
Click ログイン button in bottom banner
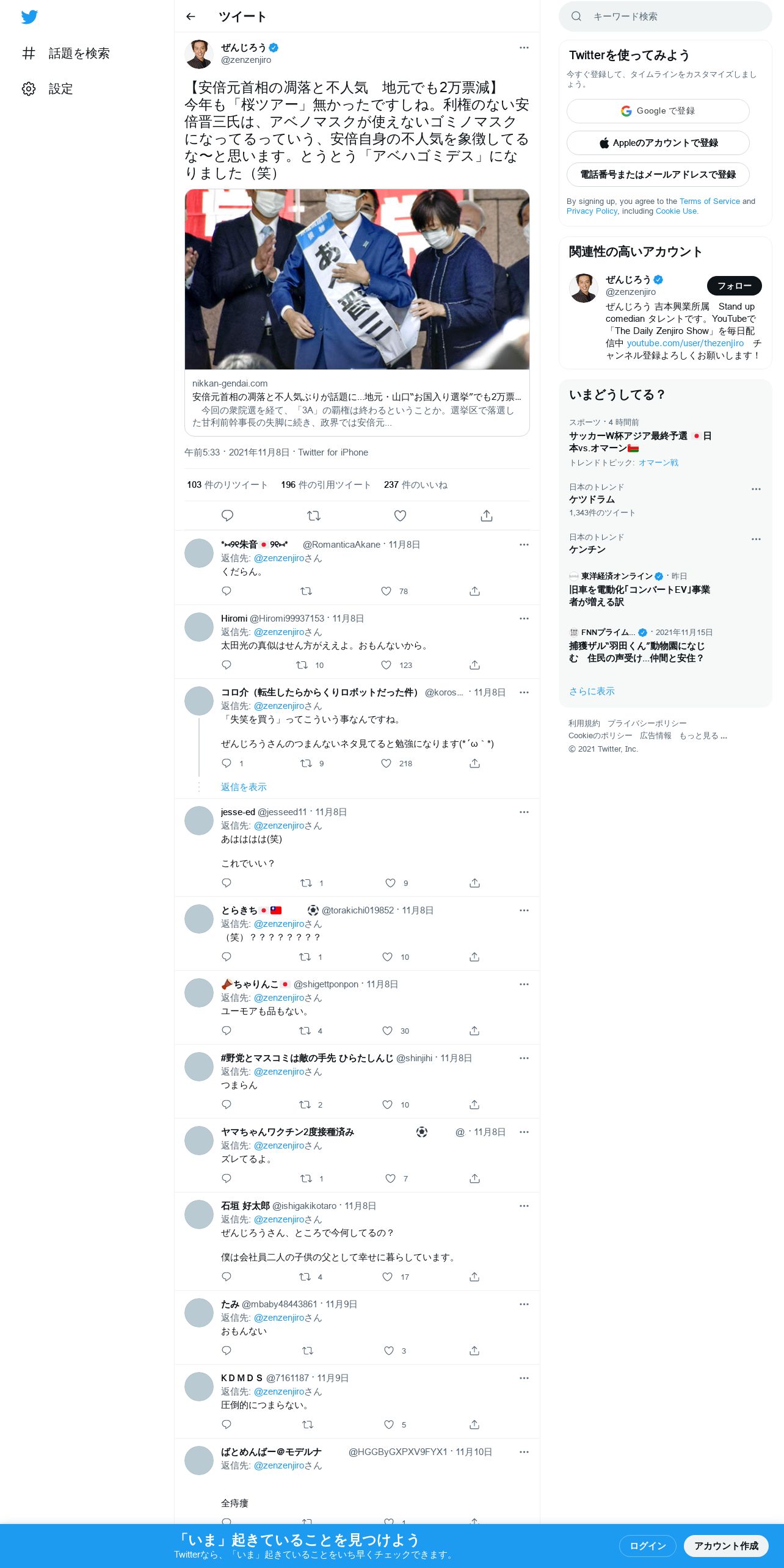[x=647, y=1545]
